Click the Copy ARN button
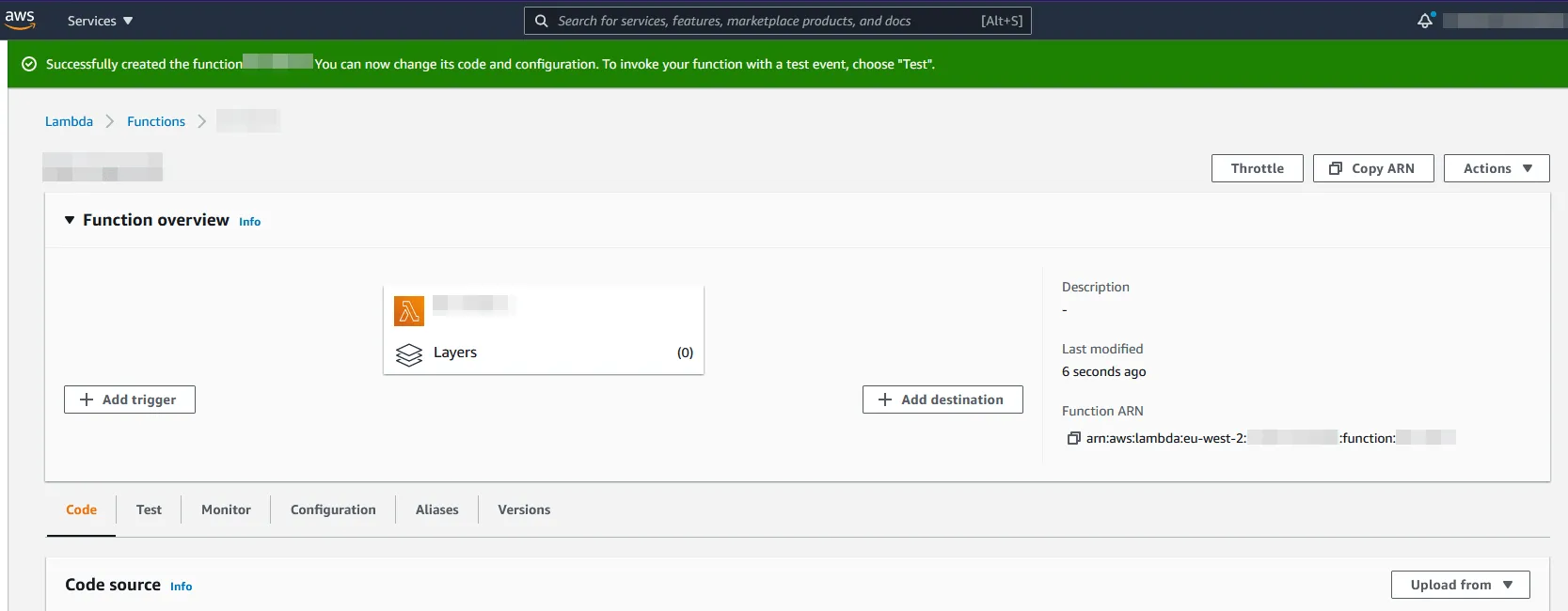This screenshot has height=611, width=1568. coord(1372,168)
